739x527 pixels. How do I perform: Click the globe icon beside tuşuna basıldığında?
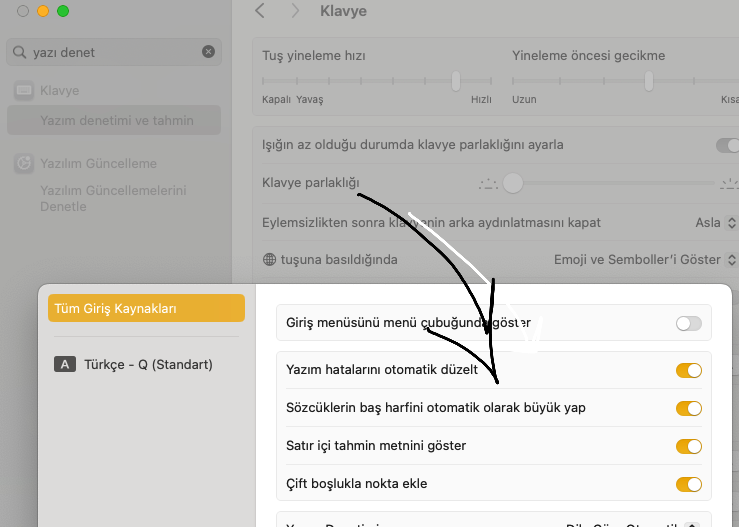point(269,260)
